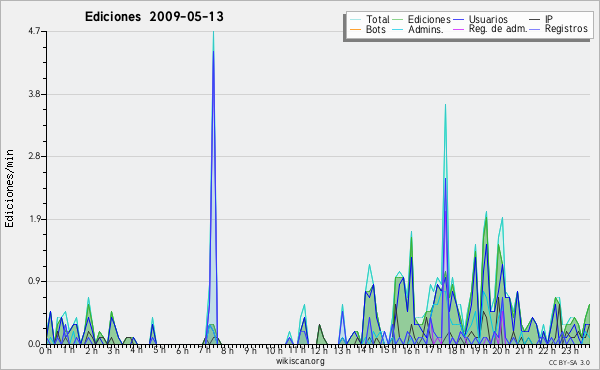This screenshot has height=370, width=600.
Task: Click the 'Usuarios' legend label
Action: [x=488, y=19]
